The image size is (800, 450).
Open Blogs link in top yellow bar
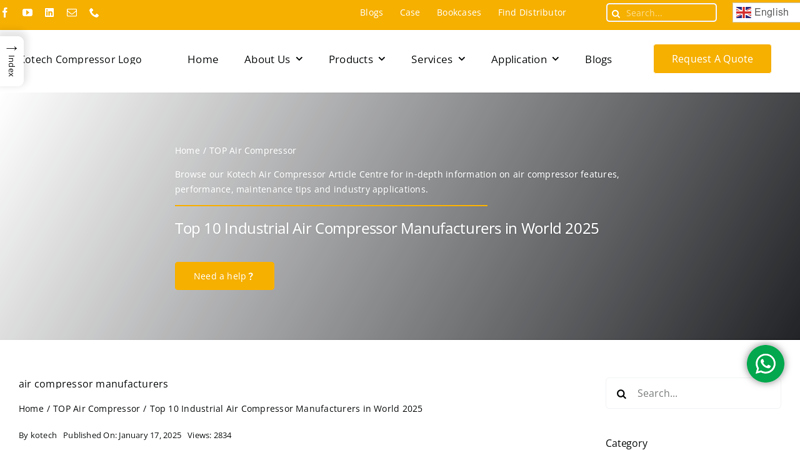tap(371, 12)
